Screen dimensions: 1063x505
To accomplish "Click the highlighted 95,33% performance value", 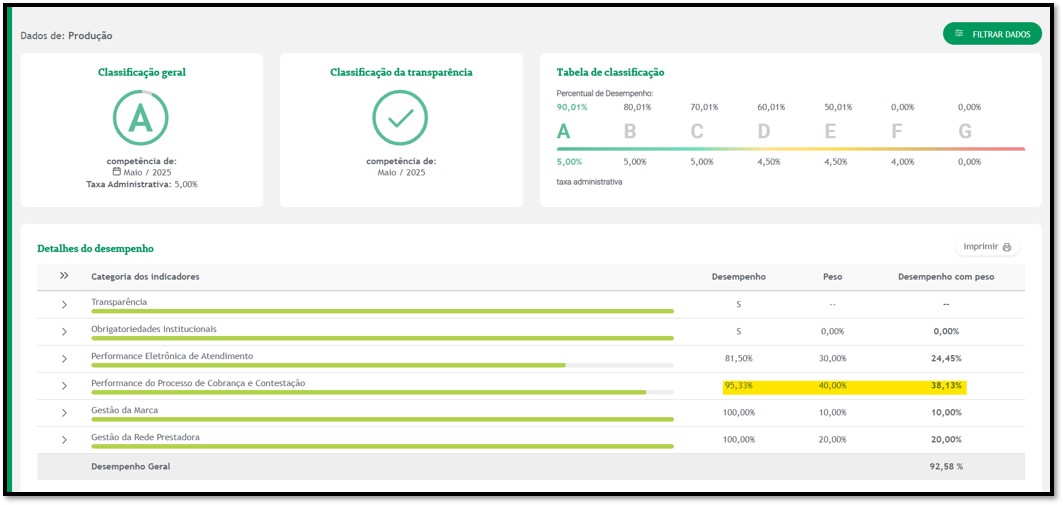I will 739,385.
